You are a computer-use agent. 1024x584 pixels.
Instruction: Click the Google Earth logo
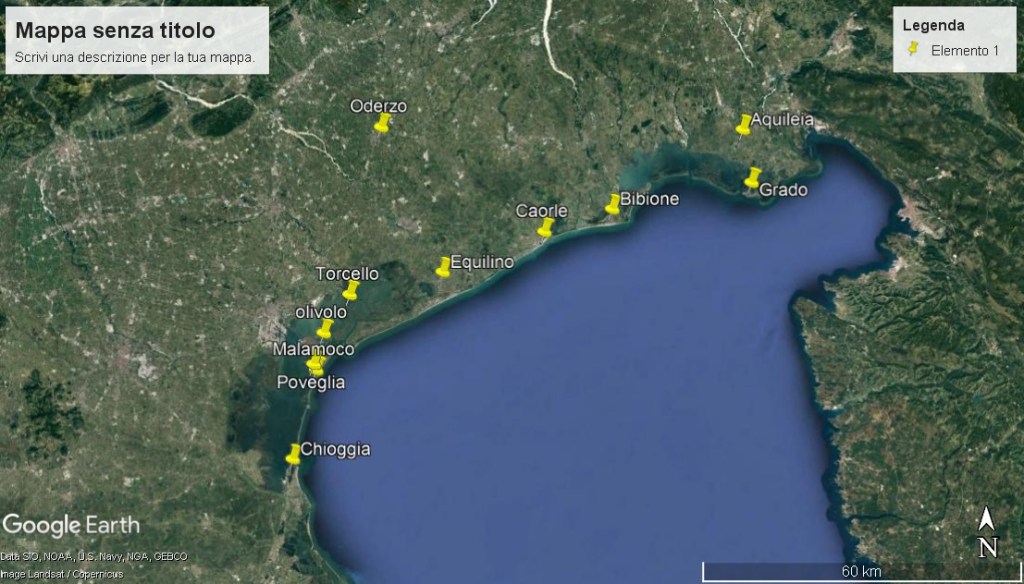pos(70,525)
